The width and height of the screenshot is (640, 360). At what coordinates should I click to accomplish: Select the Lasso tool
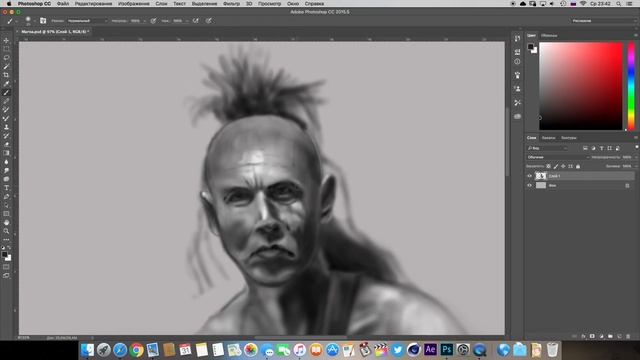(x=6, y=58)
